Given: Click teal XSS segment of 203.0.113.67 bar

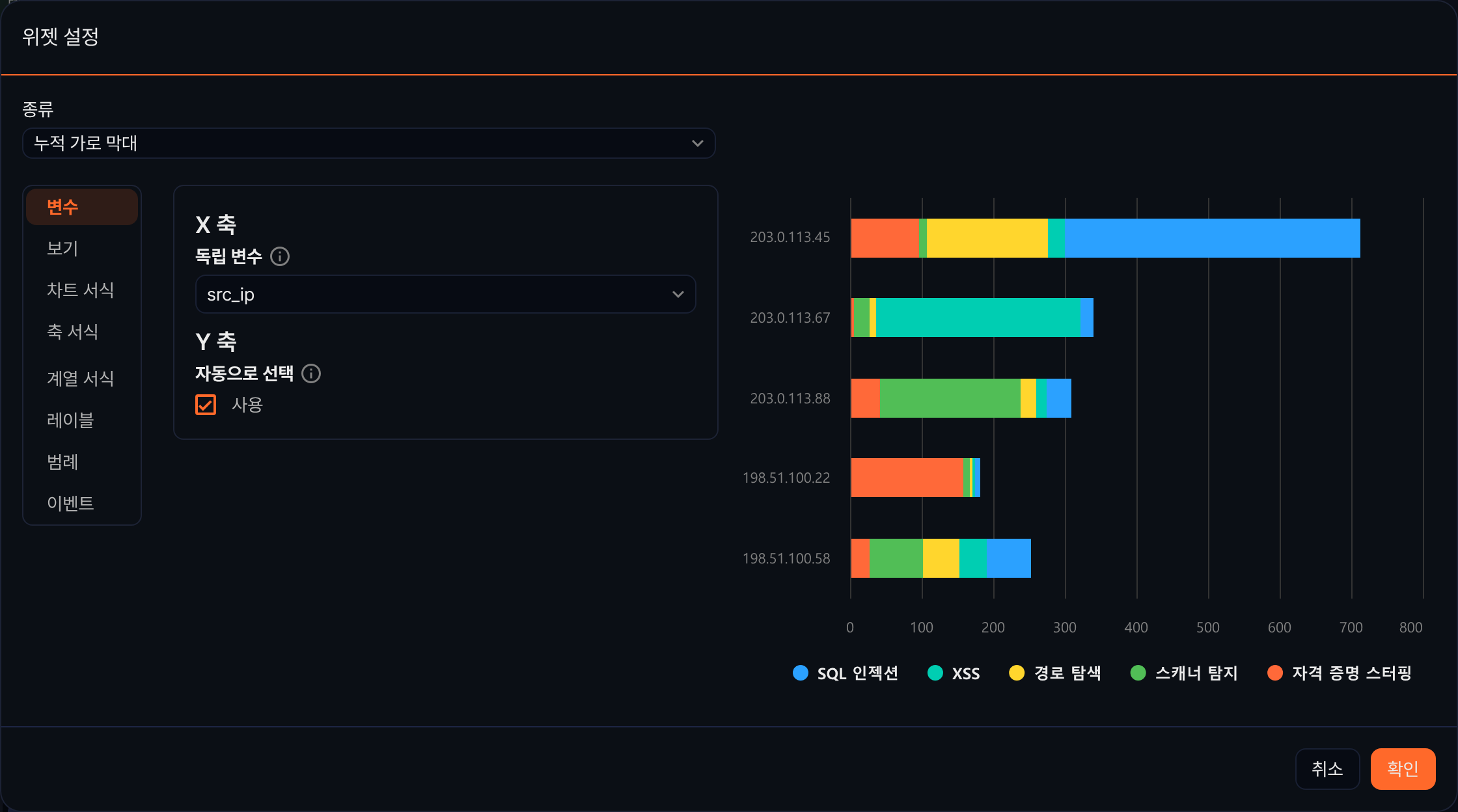Looking at the screenshot, I should tap(978, 318).
